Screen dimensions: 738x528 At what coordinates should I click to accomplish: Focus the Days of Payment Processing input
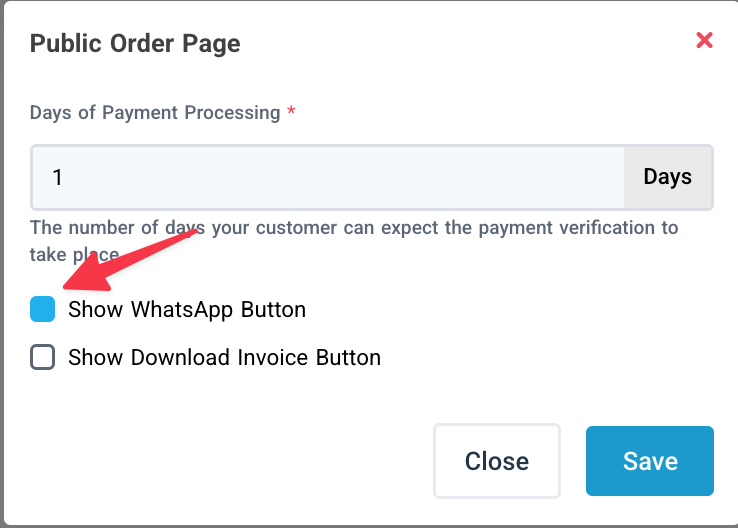click(328, 178)
